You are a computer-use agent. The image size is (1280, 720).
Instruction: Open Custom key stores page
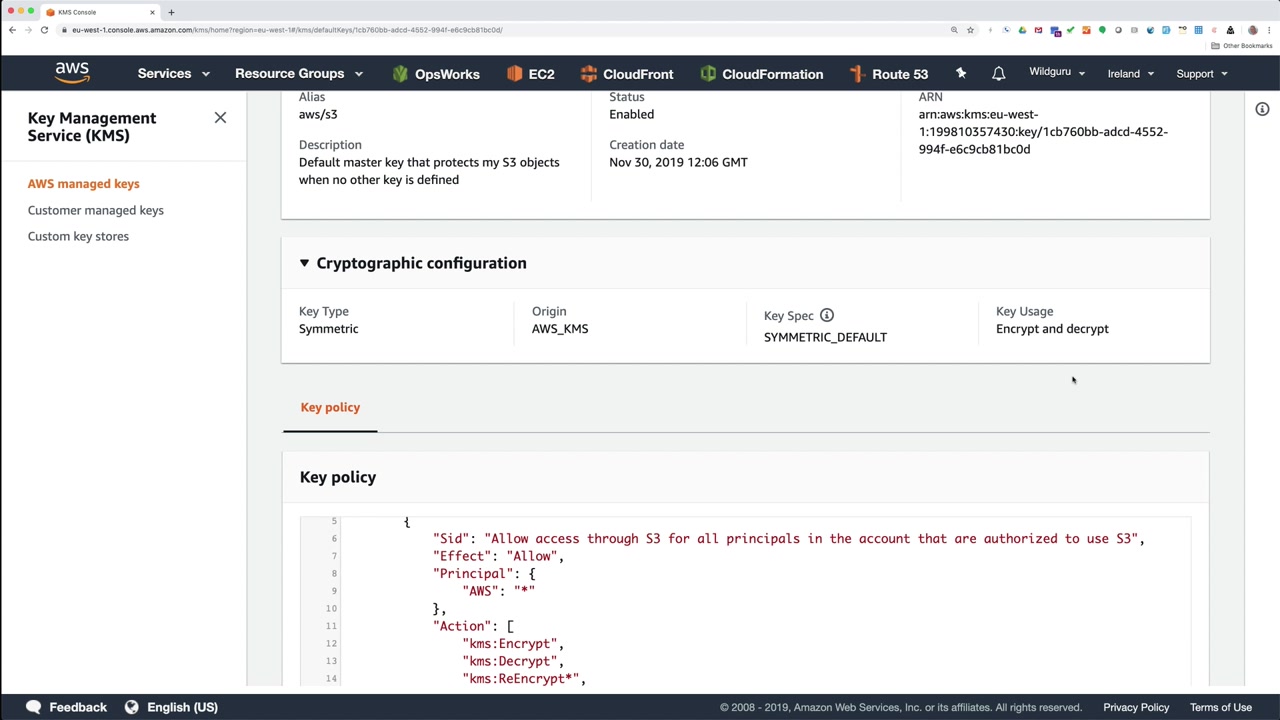click(78, 236)
